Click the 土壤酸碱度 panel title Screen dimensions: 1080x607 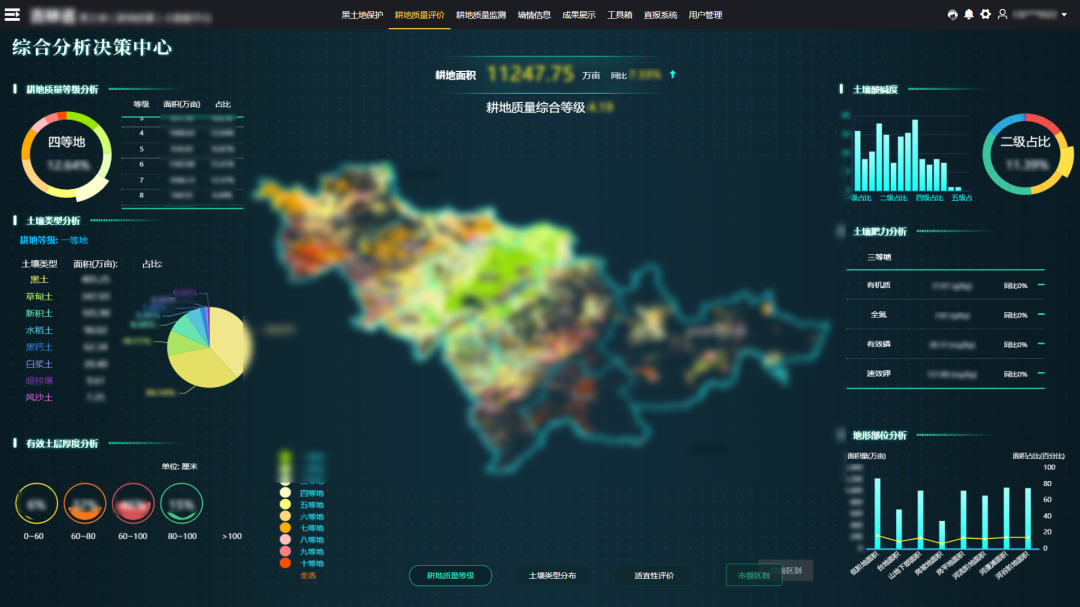875,90
